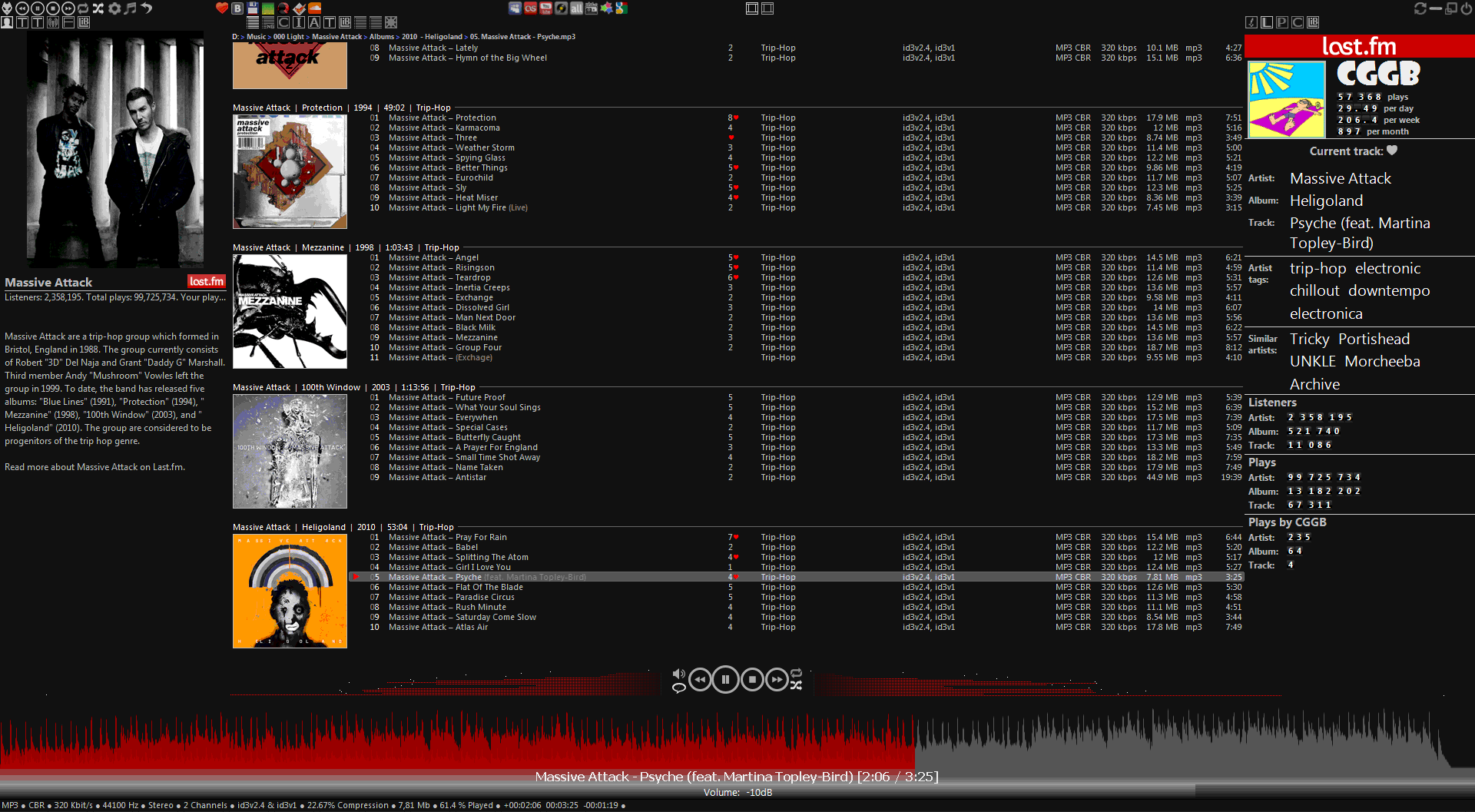The height and width of the screenshot is (812, 1475).
Task: Click the speech bubble icon below the speaker
Action: (678, 688)
